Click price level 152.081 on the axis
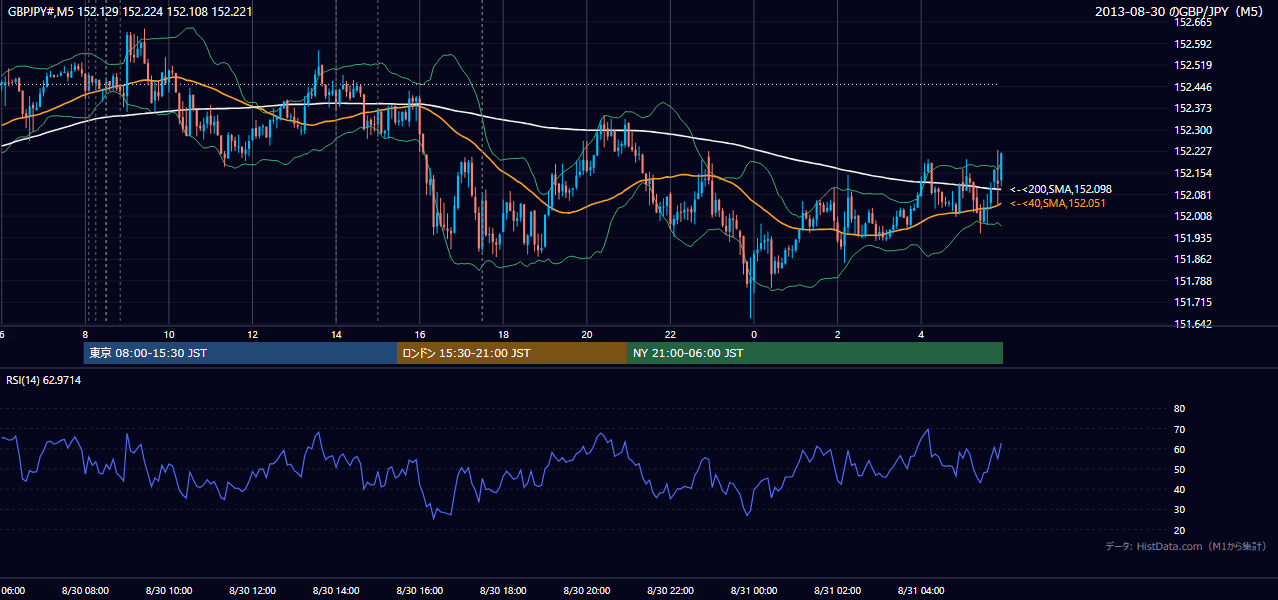Viewport: 1278px width, 600px height. tap(1192, 195)
